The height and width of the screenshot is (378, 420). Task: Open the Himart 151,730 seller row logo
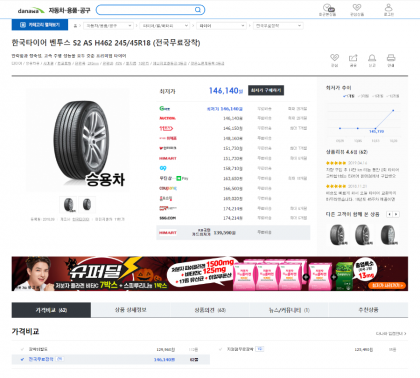click(168, 158)
